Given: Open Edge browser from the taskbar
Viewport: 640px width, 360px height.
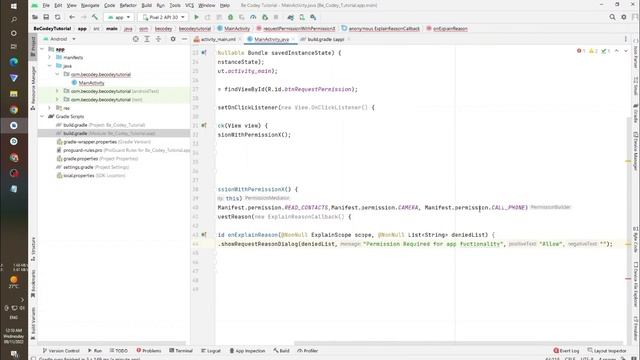Looking at the screenshot, I should coord(14,62).
